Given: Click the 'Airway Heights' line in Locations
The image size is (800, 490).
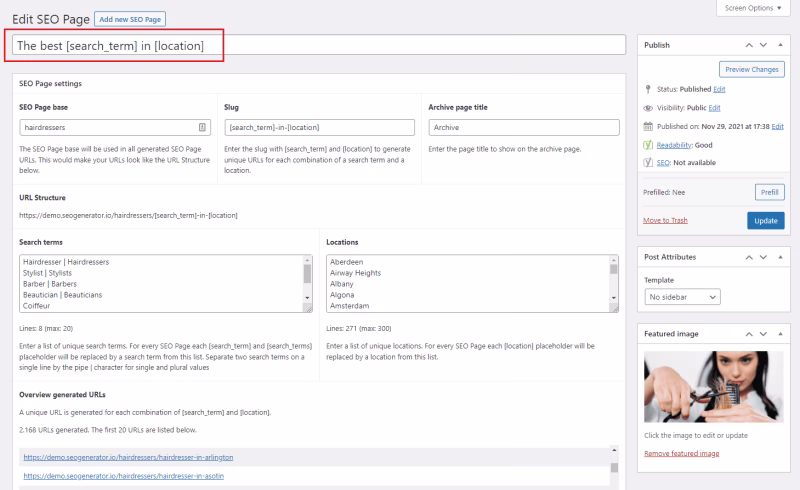Looking at the screenshot, I should (x=355, y=273).
